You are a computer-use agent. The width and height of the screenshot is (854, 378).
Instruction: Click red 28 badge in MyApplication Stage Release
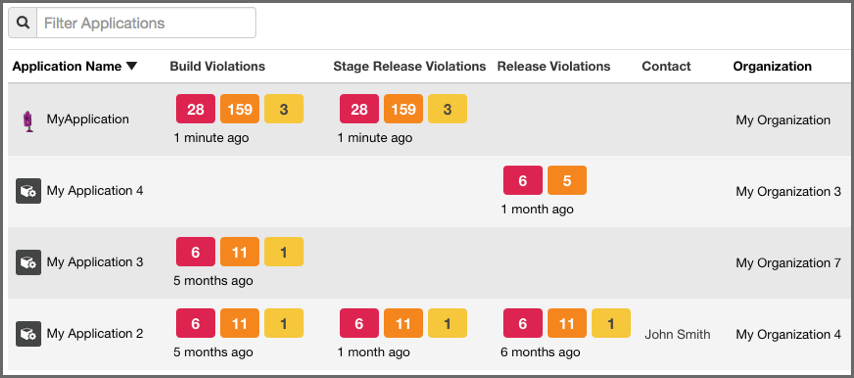[x=359, y=109]
